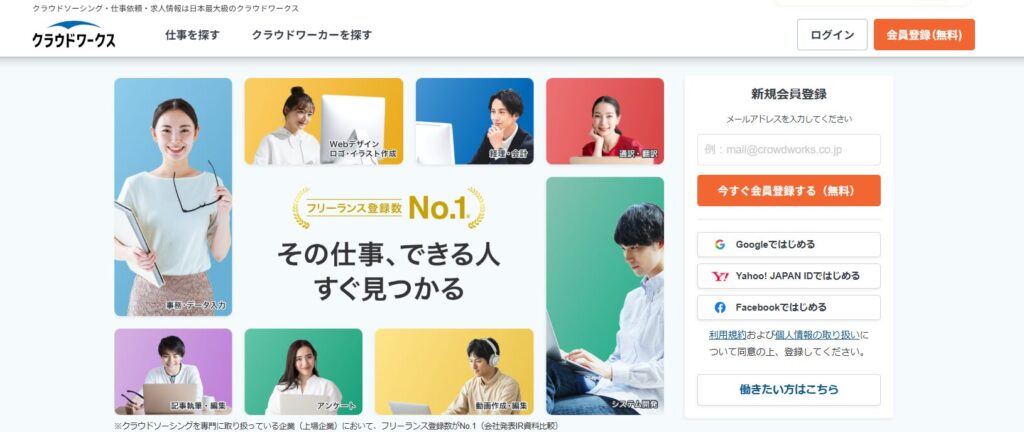Open クラウドワーカーを探す menu
Image resolution: width=1024 pixels, height=432 pixels.
[312, 35]
